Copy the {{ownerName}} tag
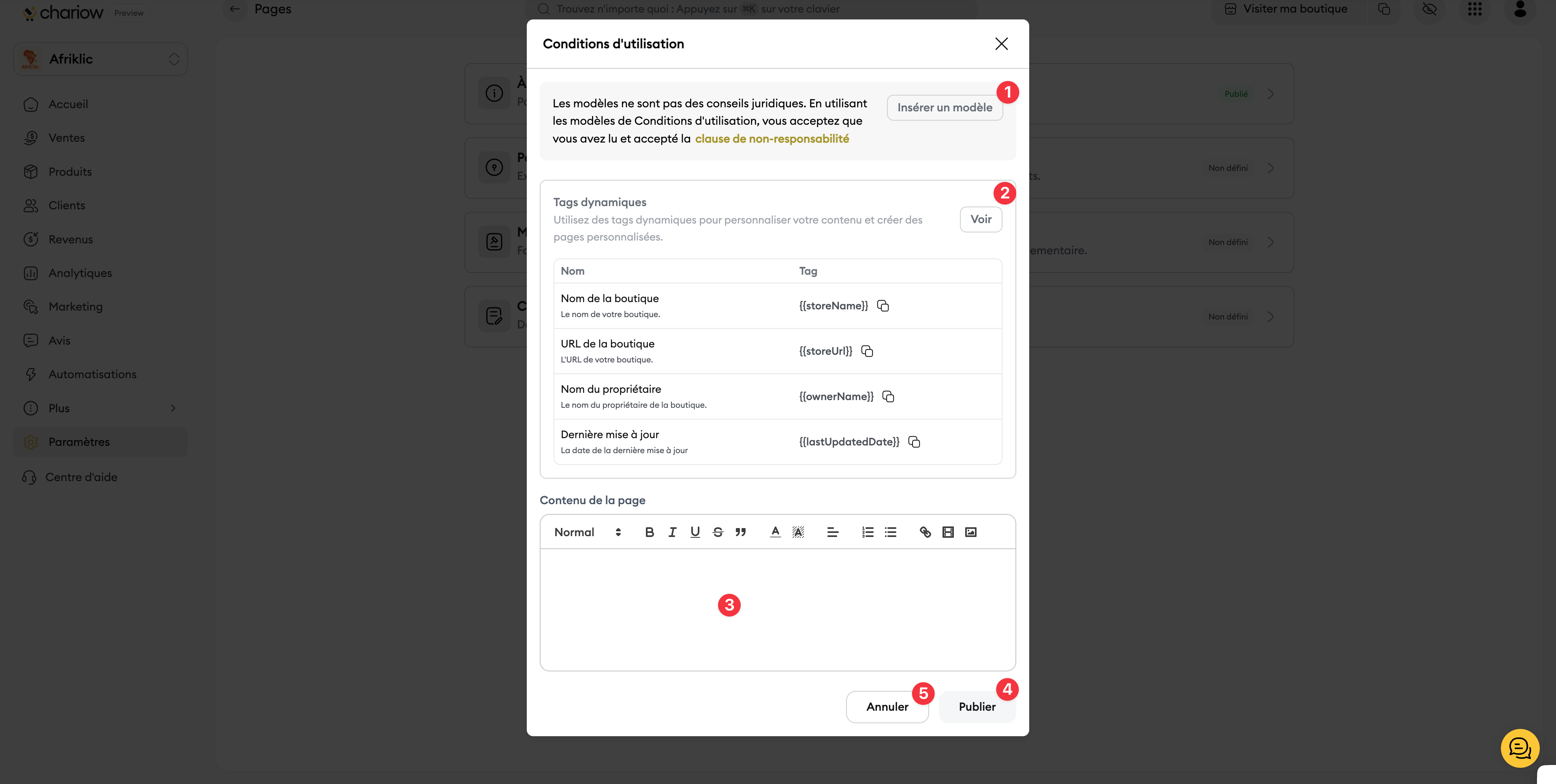This screenshot has width=1556, height=784. click(888, 396)
